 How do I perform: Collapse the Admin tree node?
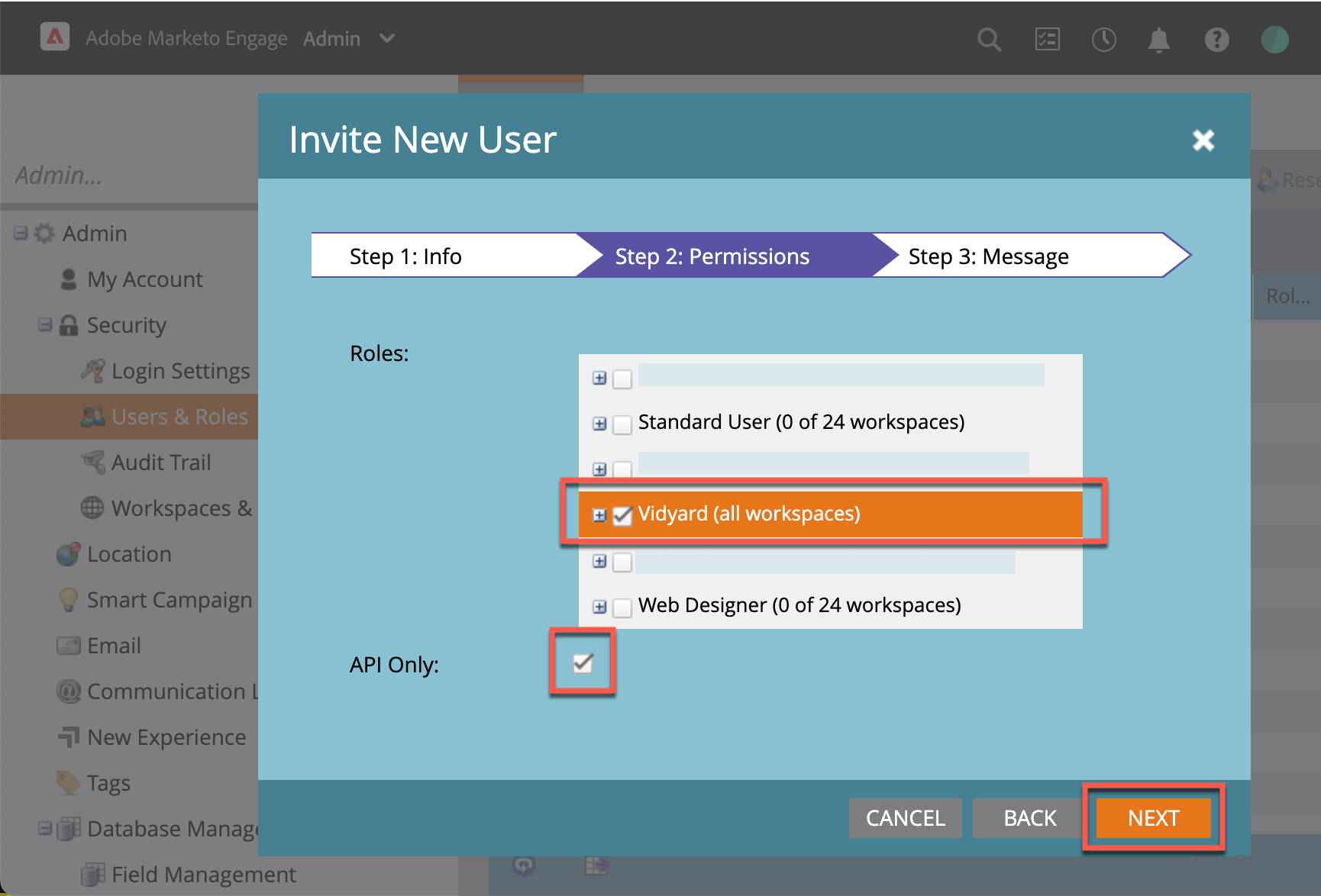tap(21, 233)
